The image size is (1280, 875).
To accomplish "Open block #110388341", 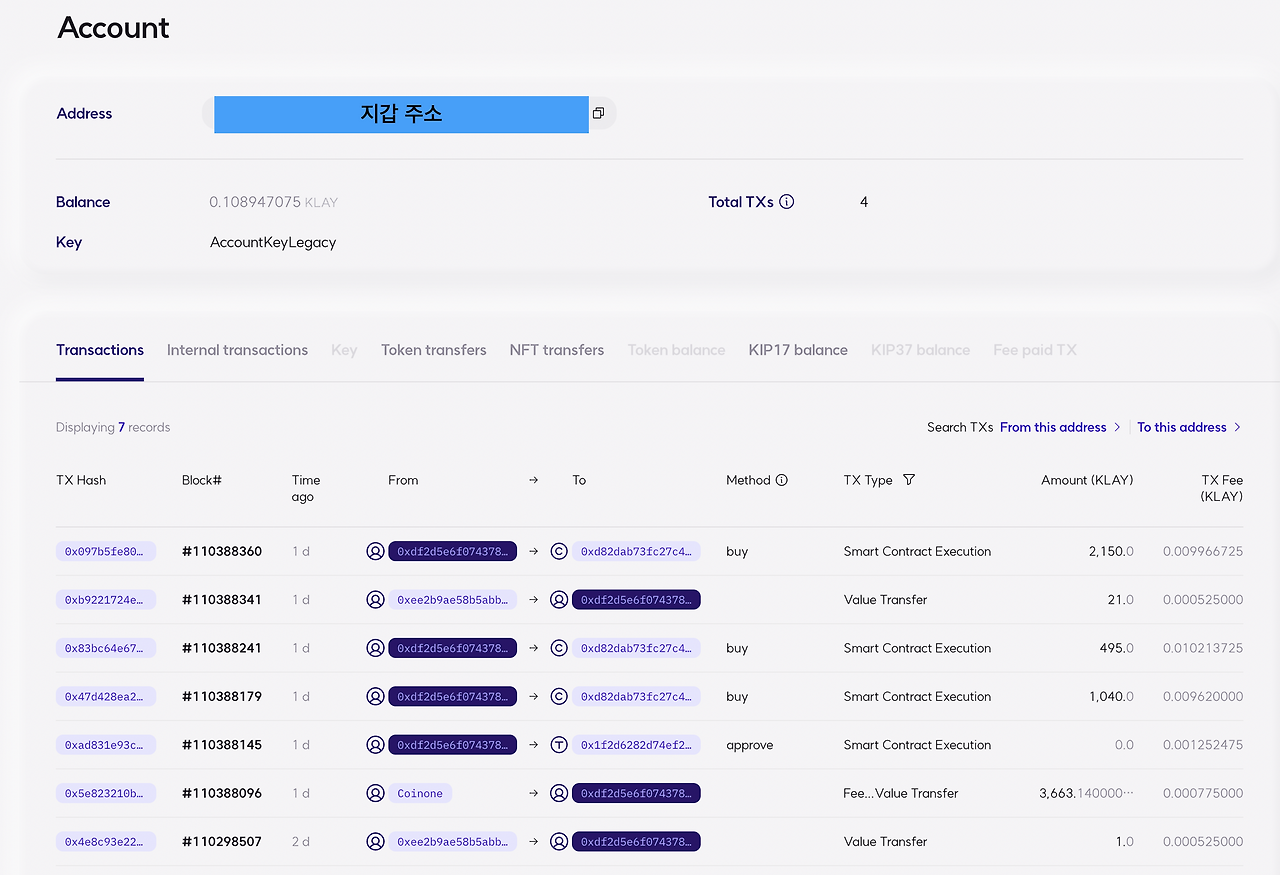I will click(x=222, y=600).
